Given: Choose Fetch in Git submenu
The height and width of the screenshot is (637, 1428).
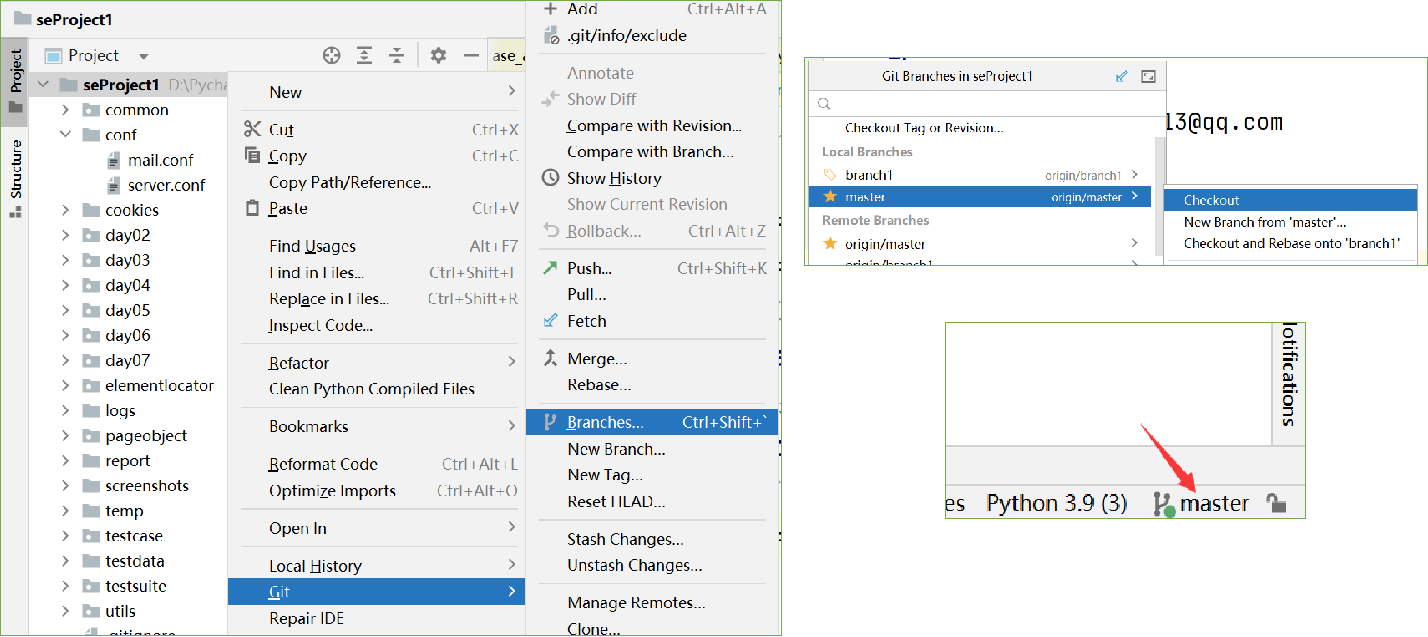Looking at the screenshot, I should click(x=652, y=321).
